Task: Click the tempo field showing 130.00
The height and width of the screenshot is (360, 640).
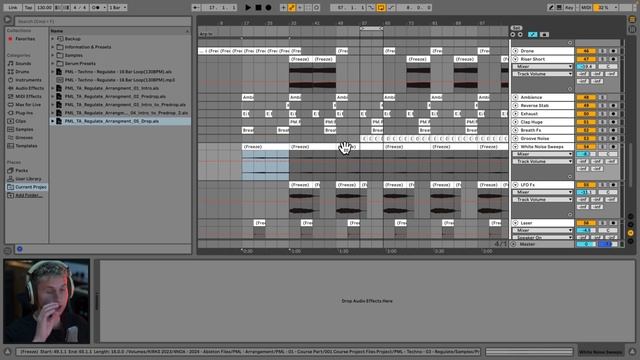Action: [x=44, y=7]
